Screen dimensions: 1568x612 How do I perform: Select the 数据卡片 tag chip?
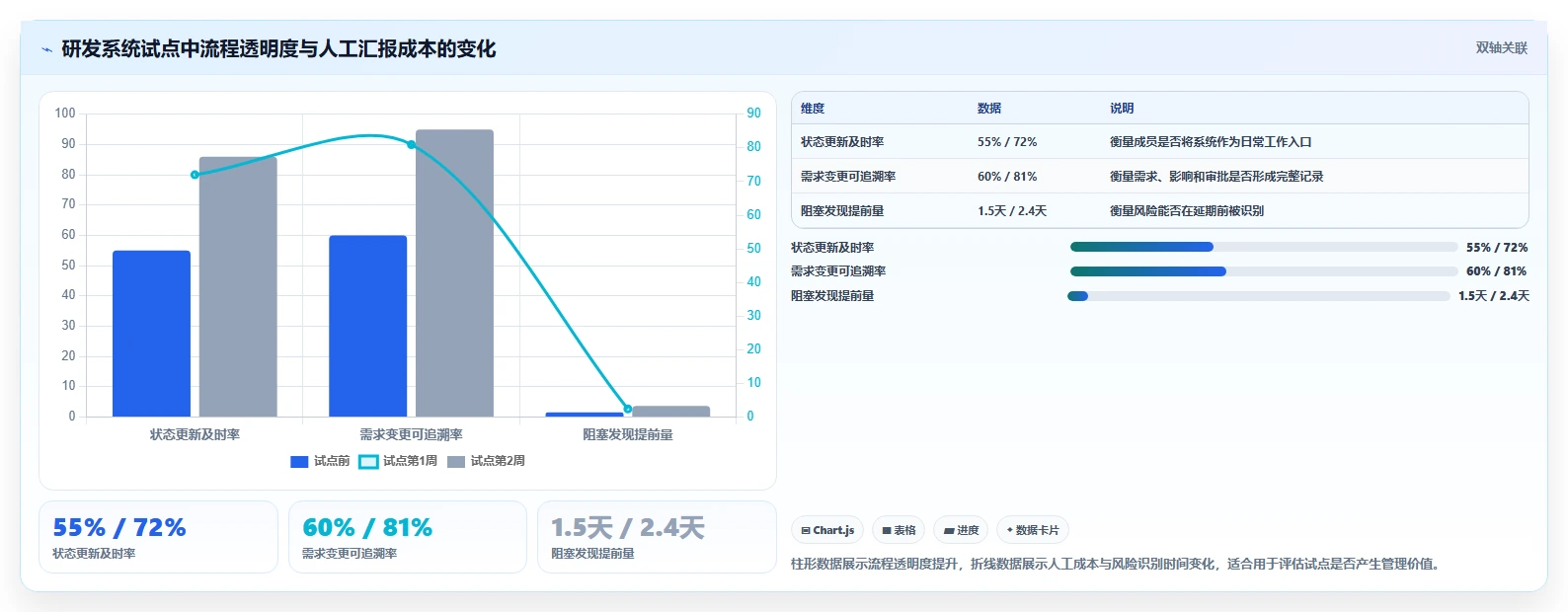[1033, 530]
